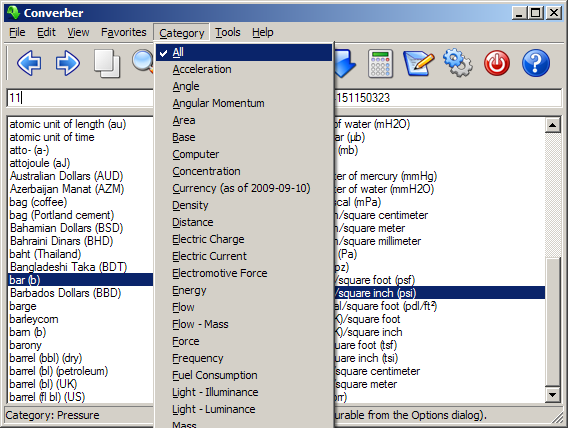Click the input value field showing 11
Viewport: 568px width, 428px height.
point(80,98)
